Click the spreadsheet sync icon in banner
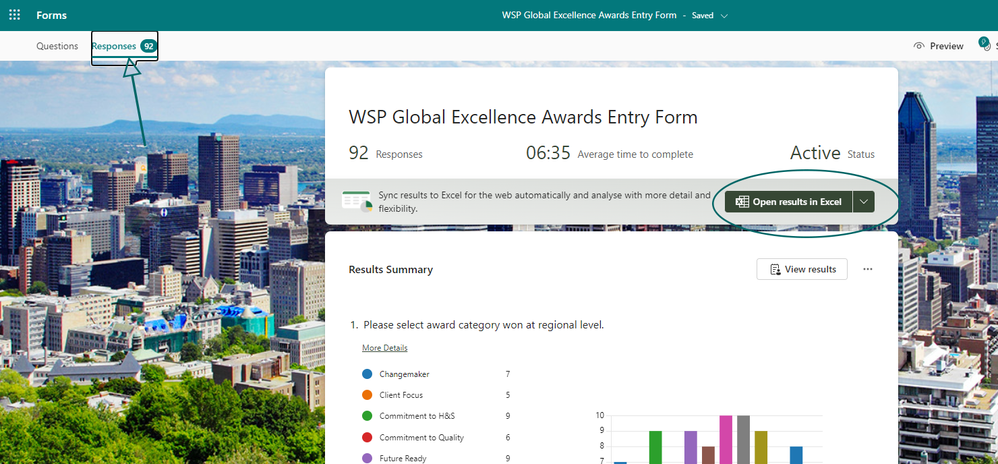Screen dimensions: 998x464 tap(357, 201)
